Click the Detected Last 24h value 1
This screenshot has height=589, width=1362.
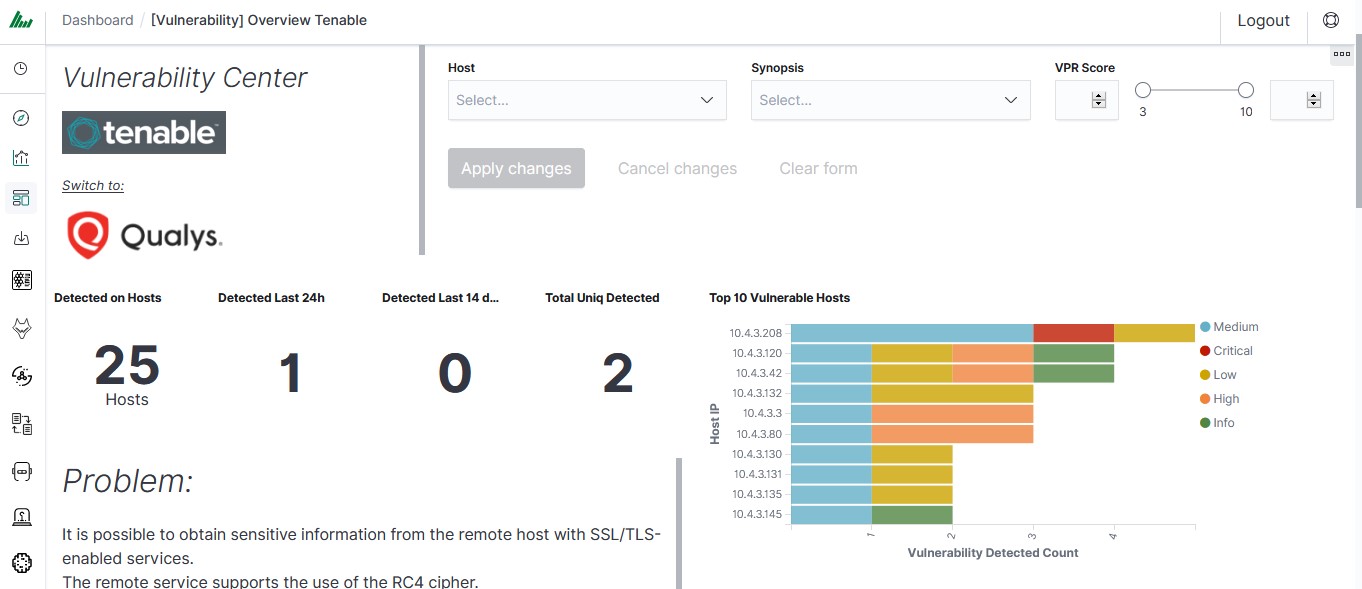click(x=290, y=373)
